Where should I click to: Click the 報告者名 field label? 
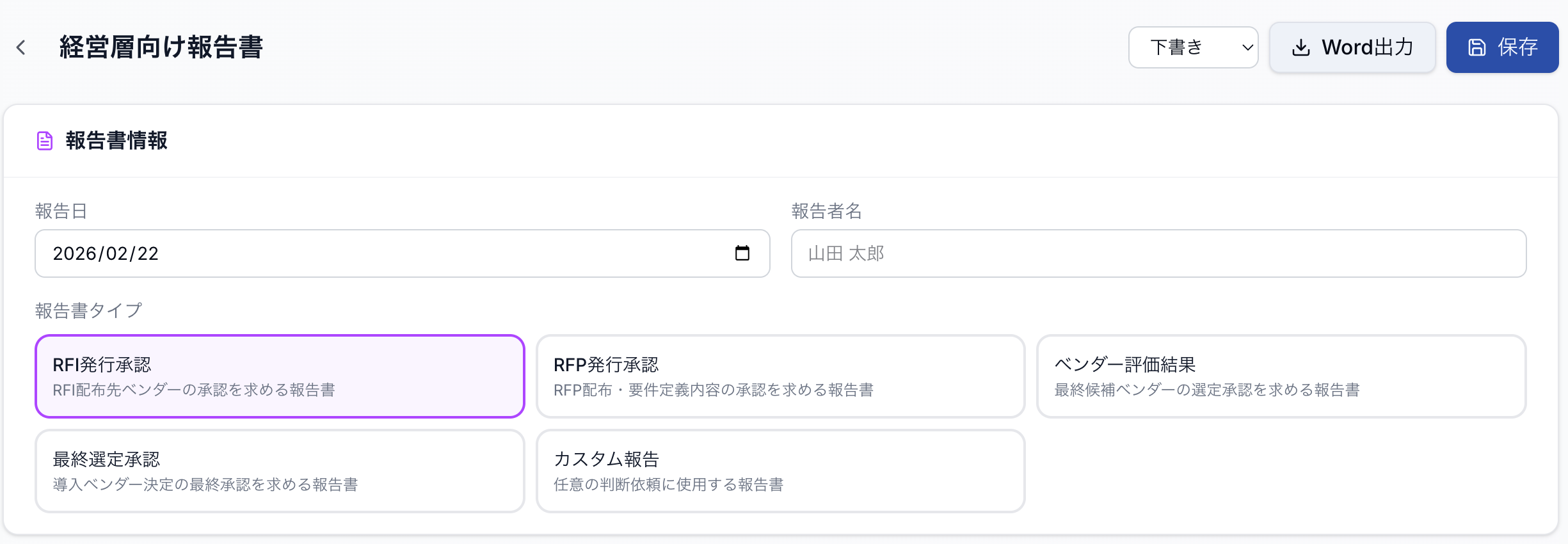click(x=827, y=211)
